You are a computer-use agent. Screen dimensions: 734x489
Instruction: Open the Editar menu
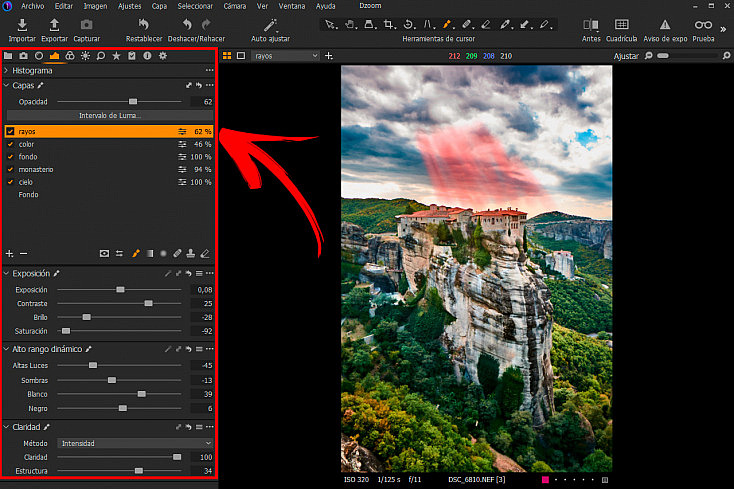tap(64, 6)
